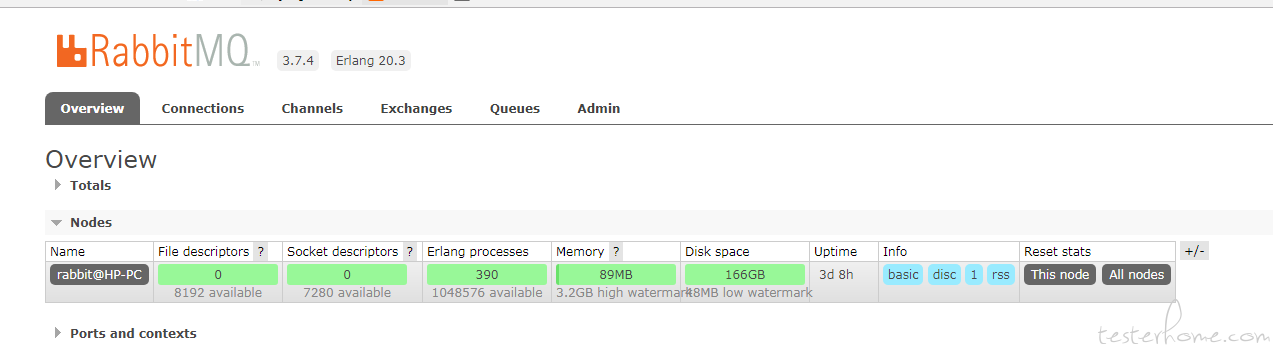This screenshot has height=362, width=1273.
Task: Click the 89MB memory usage bar
Action: [x=616, y=274]
